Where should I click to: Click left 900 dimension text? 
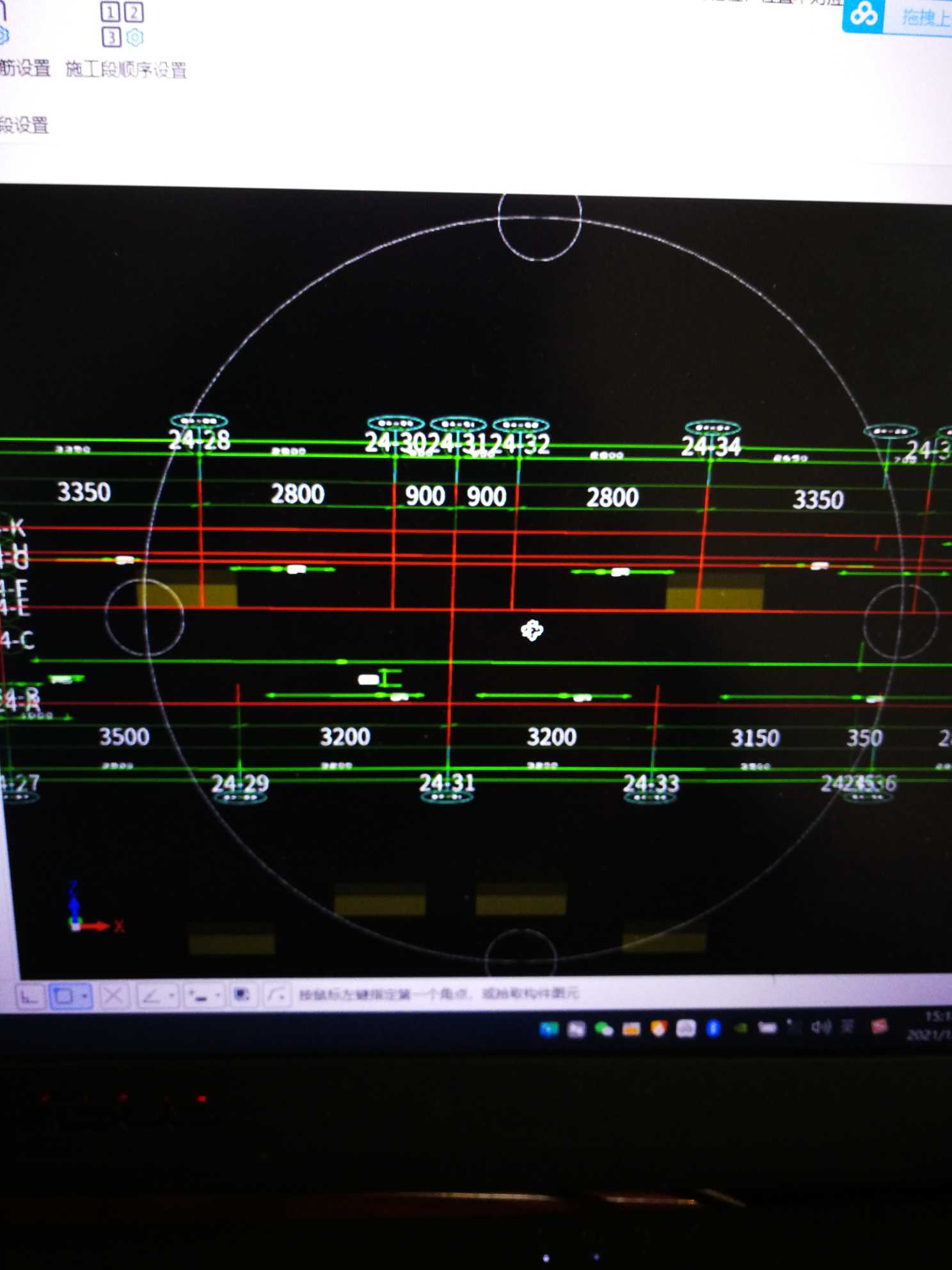point(425,496)
